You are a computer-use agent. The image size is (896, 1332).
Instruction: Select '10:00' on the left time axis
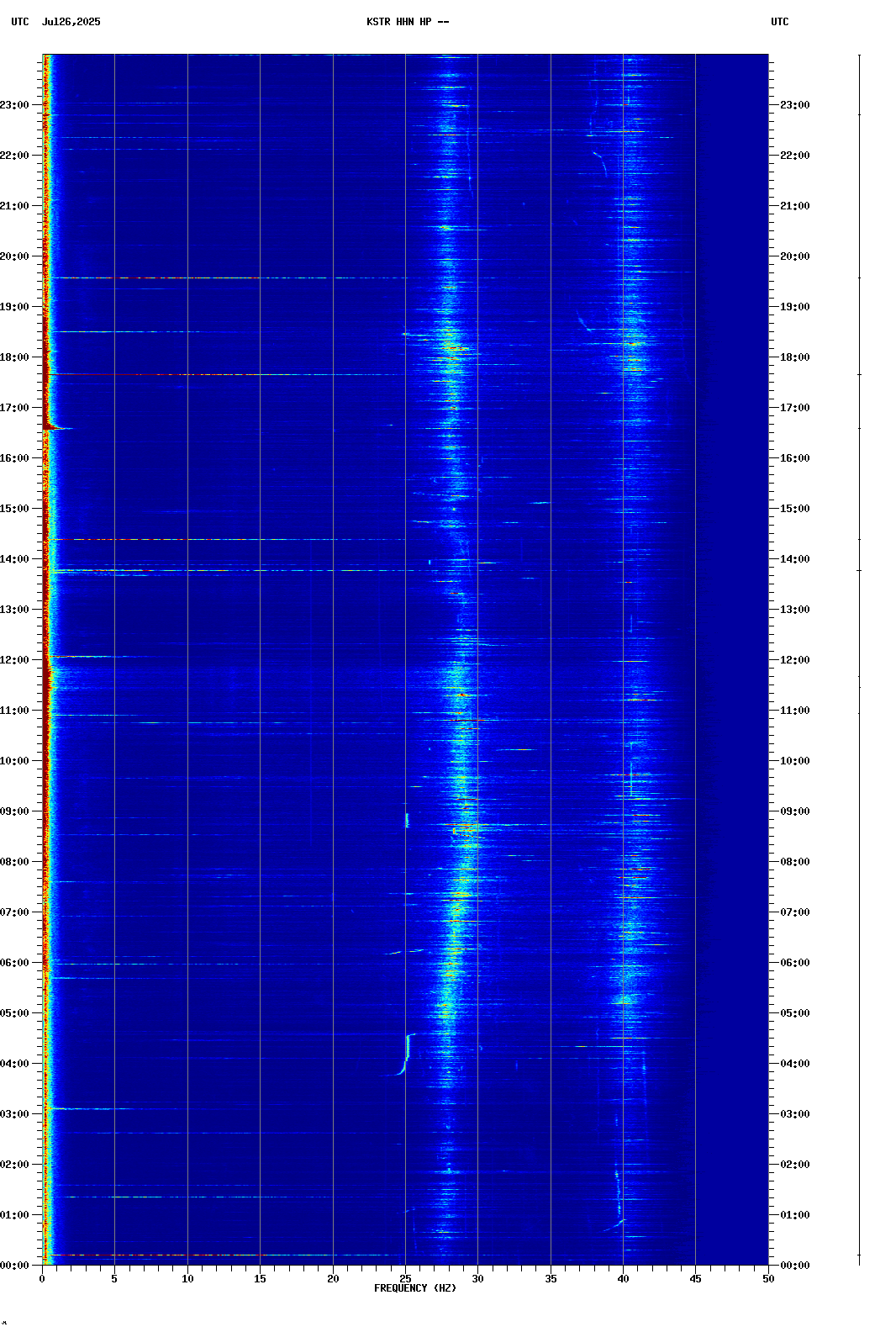(14, 761)
